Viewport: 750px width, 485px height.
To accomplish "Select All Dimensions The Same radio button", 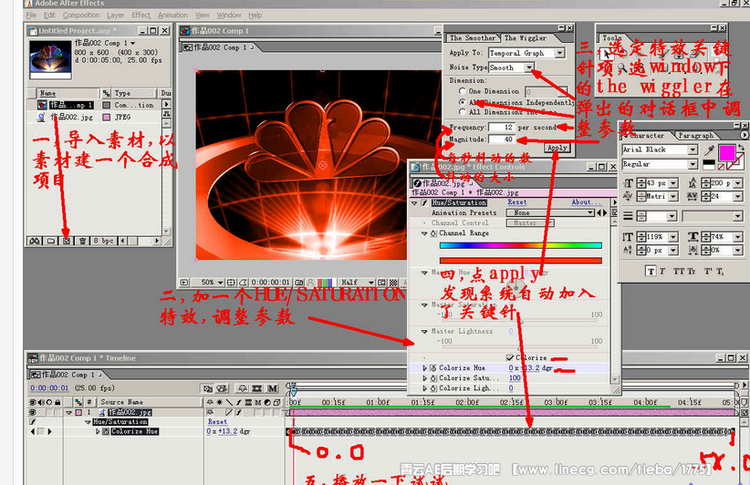I will click(x=462, y=111).
